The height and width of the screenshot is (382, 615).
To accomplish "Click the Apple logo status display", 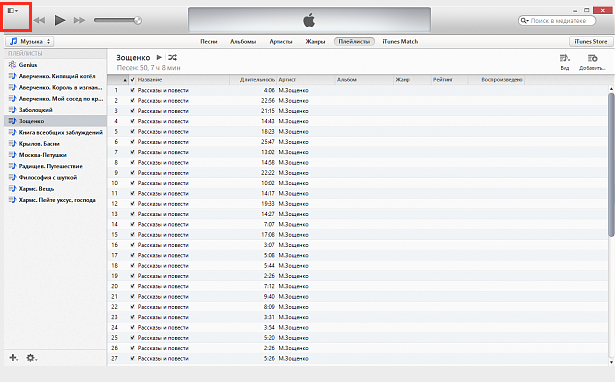I will click(x=309, y=20).
